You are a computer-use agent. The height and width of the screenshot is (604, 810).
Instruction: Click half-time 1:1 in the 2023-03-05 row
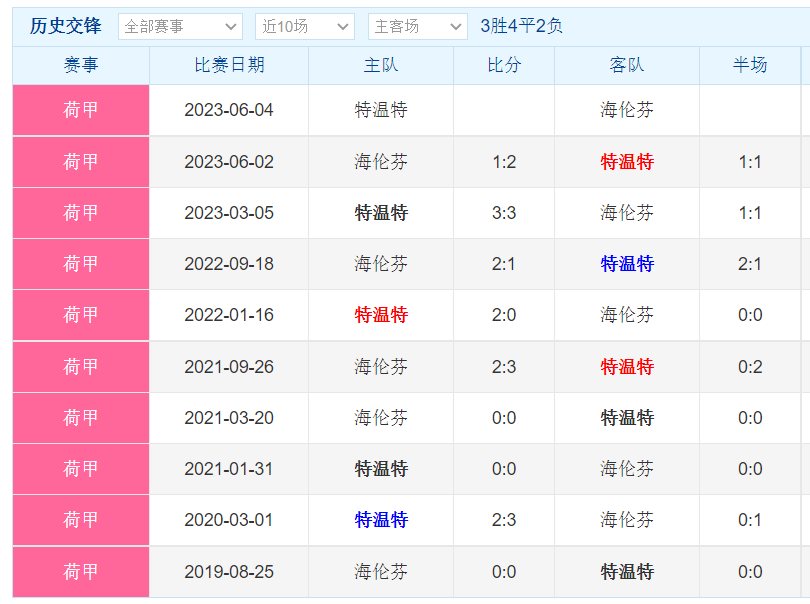750,213
